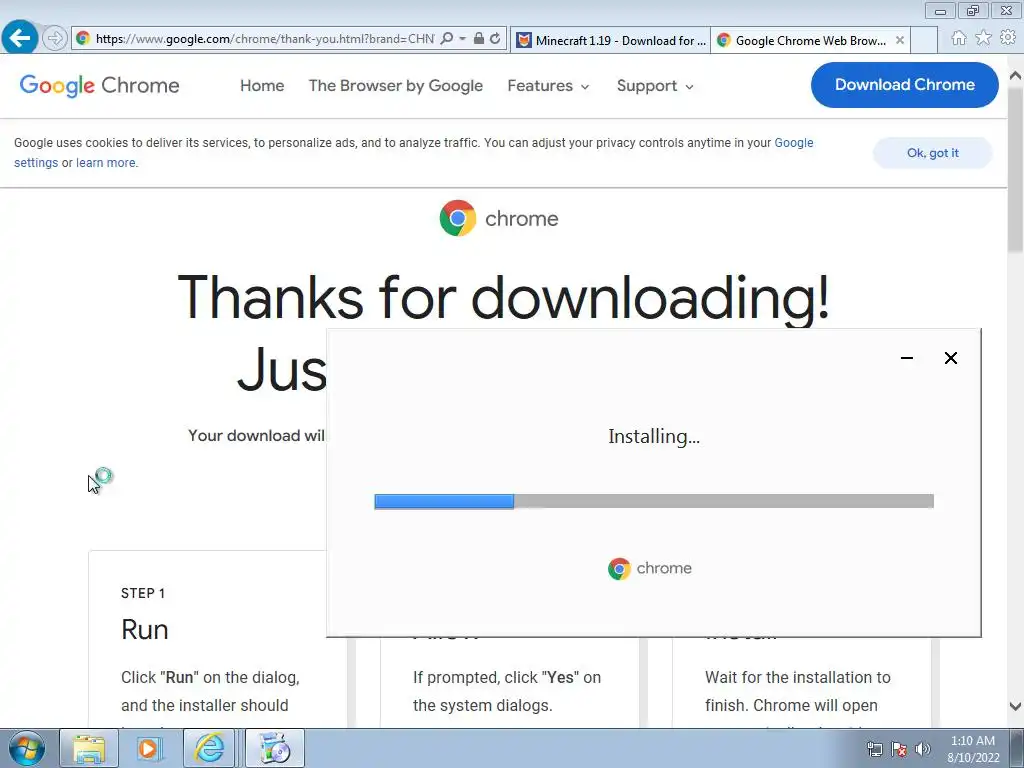The image size is (1024, 768).
Task: Open the Home navigation link
Action: pos(262,86)
